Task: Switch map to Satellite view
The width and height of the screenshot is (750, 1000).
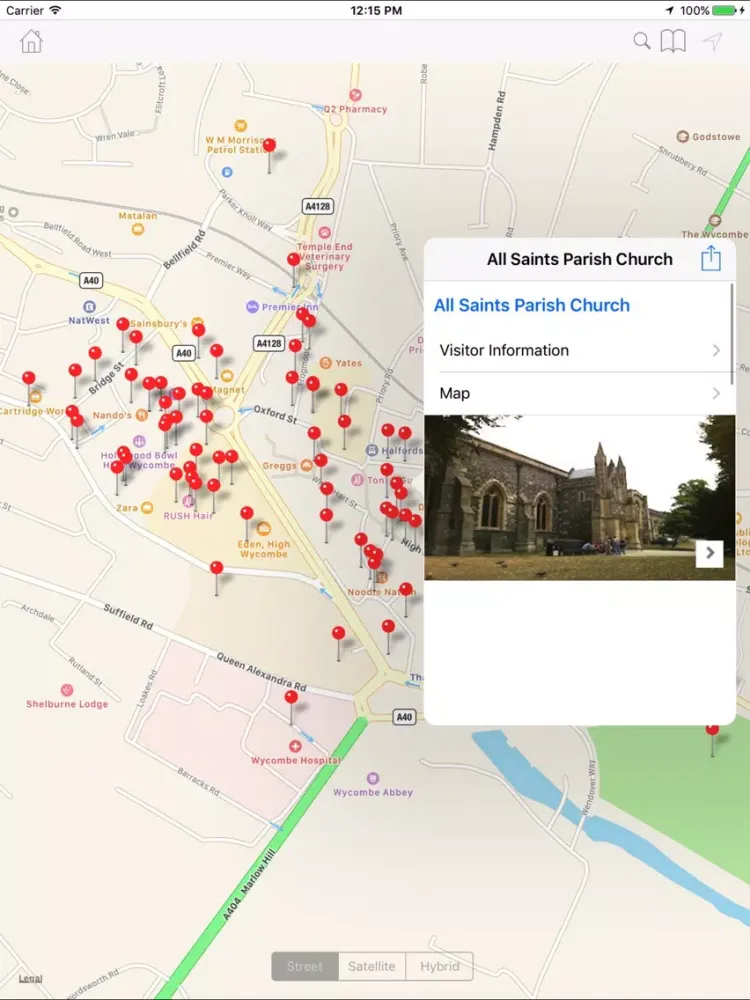Action: 372,966
